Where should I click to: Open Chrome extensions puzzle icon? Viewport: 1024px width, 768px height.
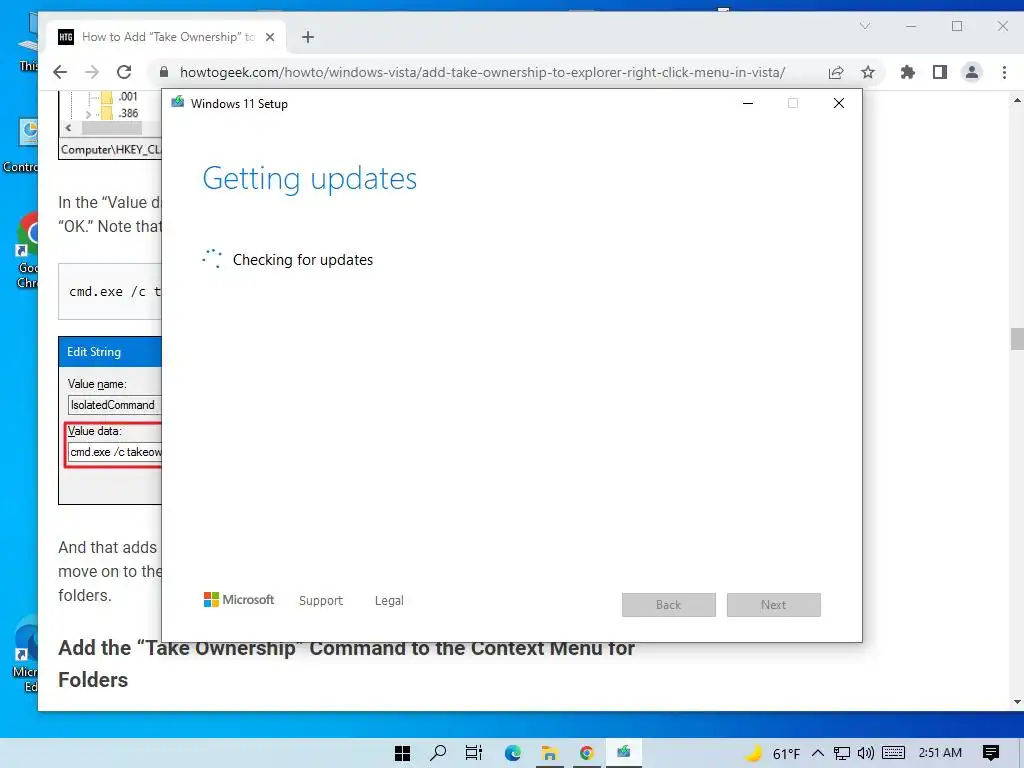pyautogui.click(x=908, y=72)
